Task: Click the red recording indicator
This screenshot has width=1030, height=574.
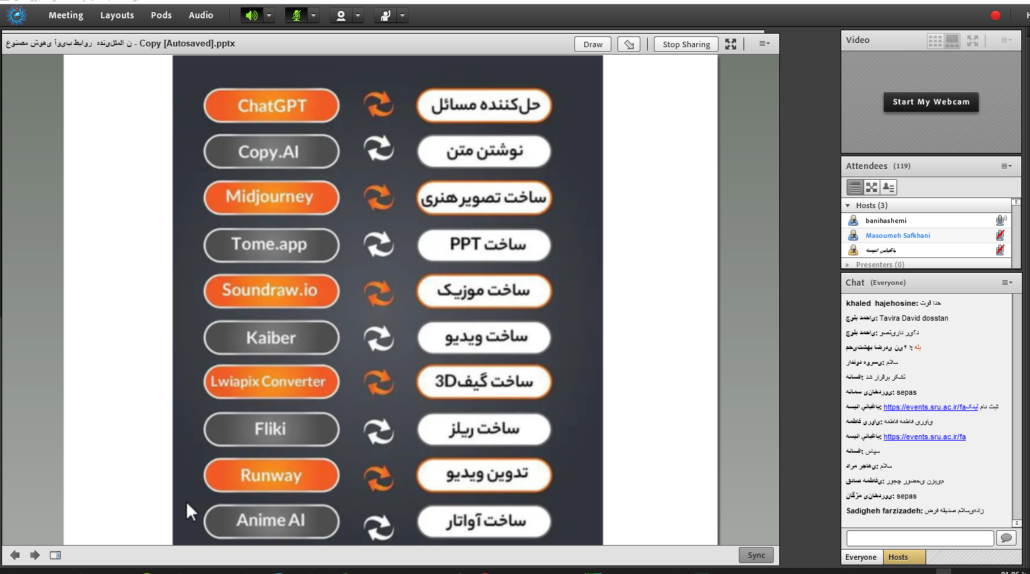Action: (x=995, y=15)
